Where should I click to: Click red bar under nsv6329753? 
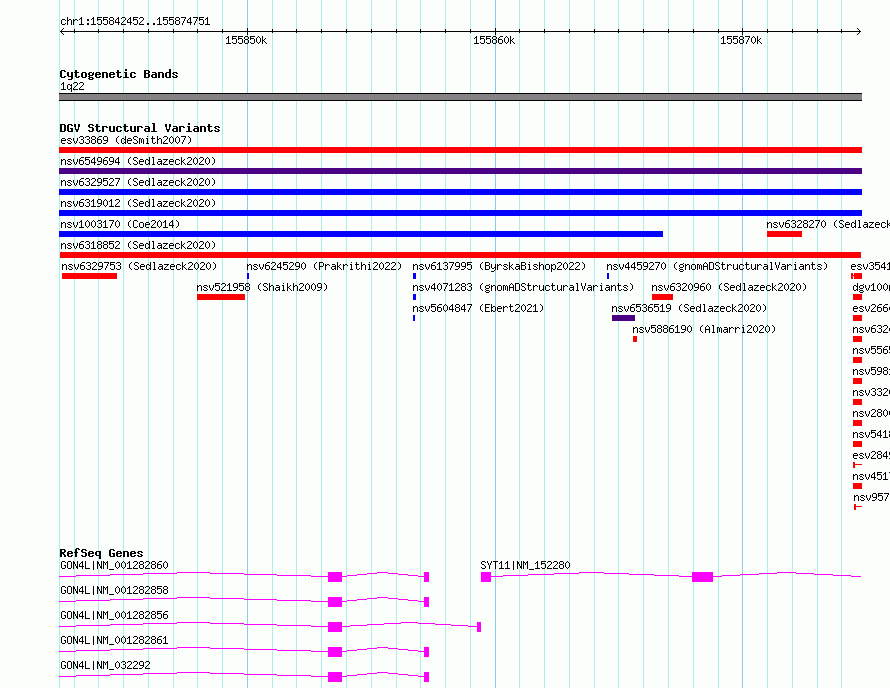pyautogui.click(x=90, y=276)
